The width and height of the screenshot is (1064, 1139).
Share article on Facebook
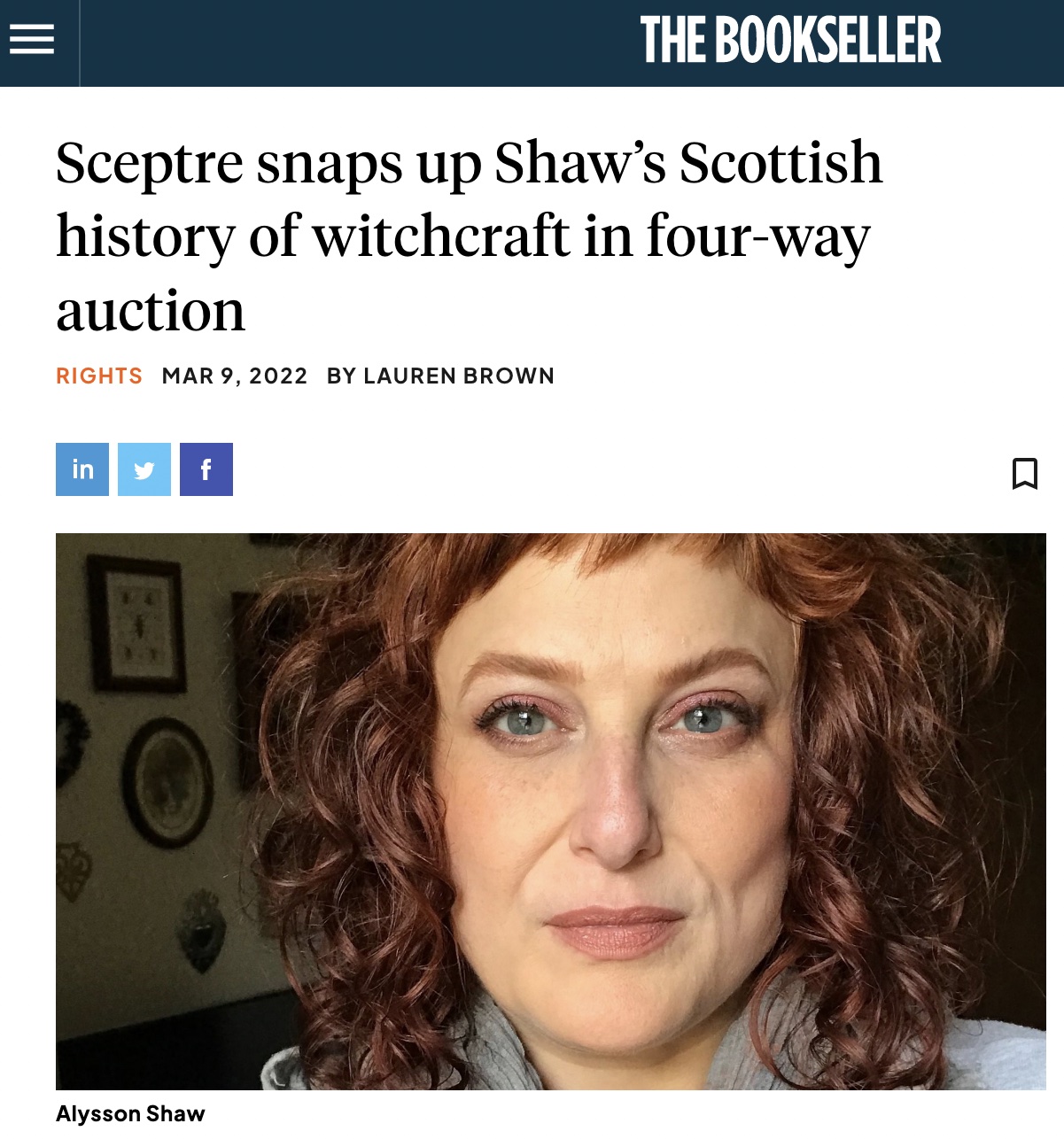(x=206, y=469)
